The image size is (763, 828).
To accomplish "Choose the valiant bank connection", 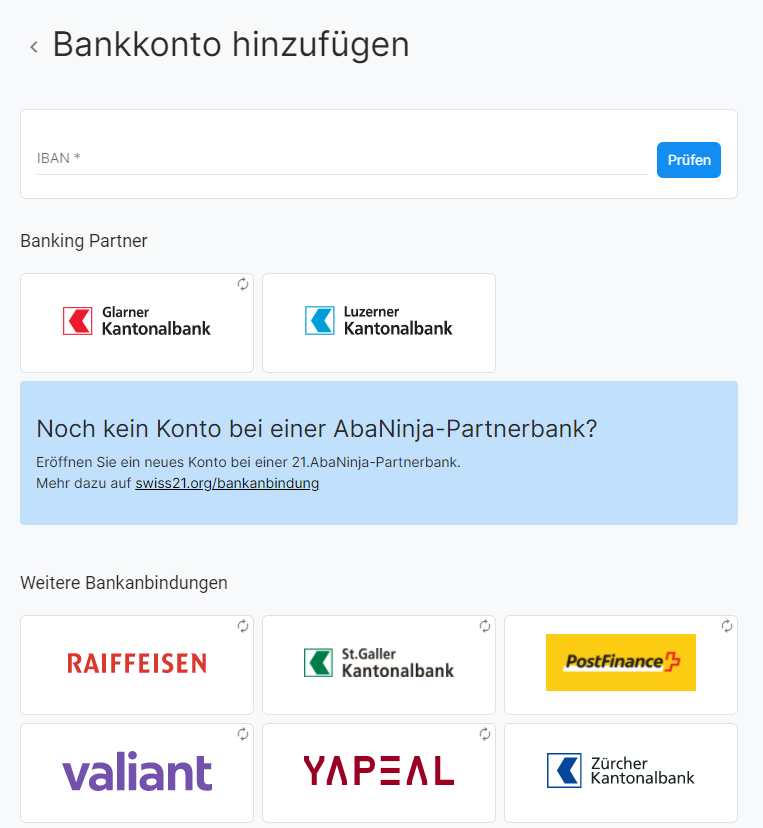I will pos(137,773).
